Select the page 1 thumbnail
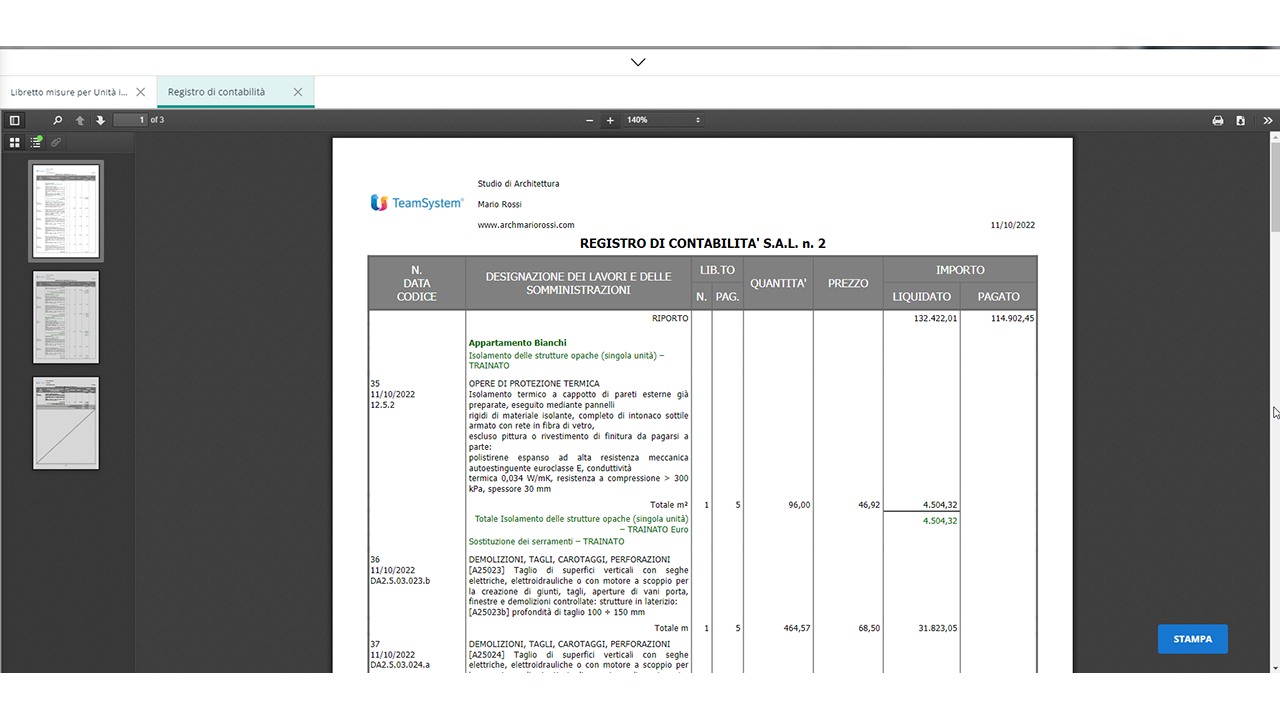Screen dimensions: 1280x720 point(66,211)
